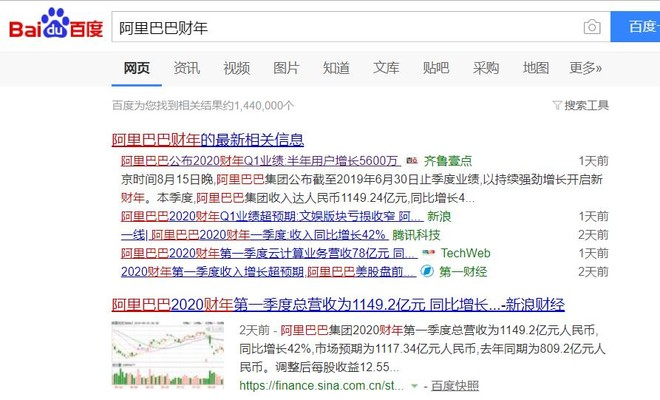Viewport: 660px width, 400px height.
Task: Click the Baidu logo
Action: pyautogui.click(x=56, y=24)
